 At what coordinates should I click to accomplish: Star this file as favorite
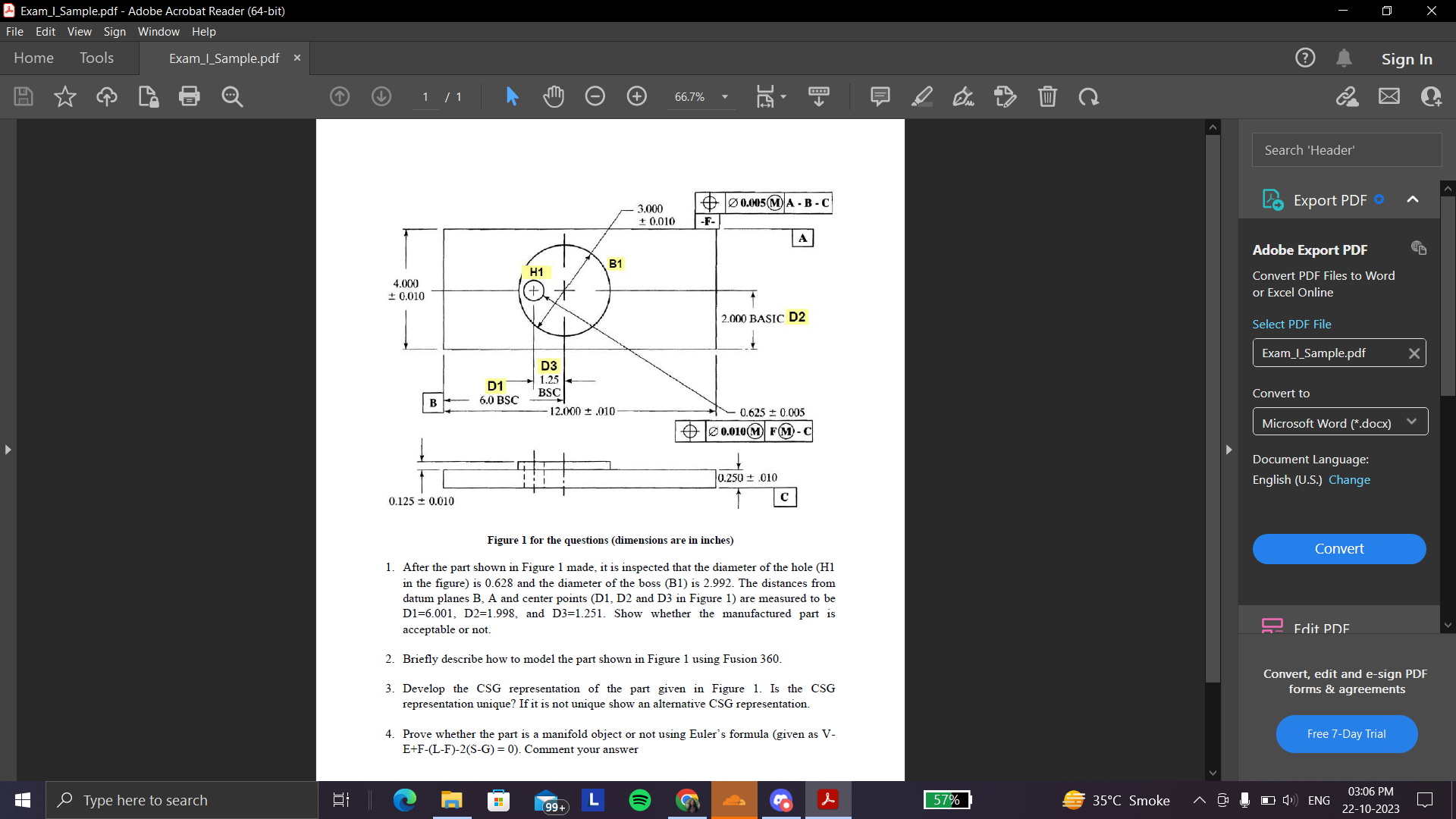click(x=65, y=96)
